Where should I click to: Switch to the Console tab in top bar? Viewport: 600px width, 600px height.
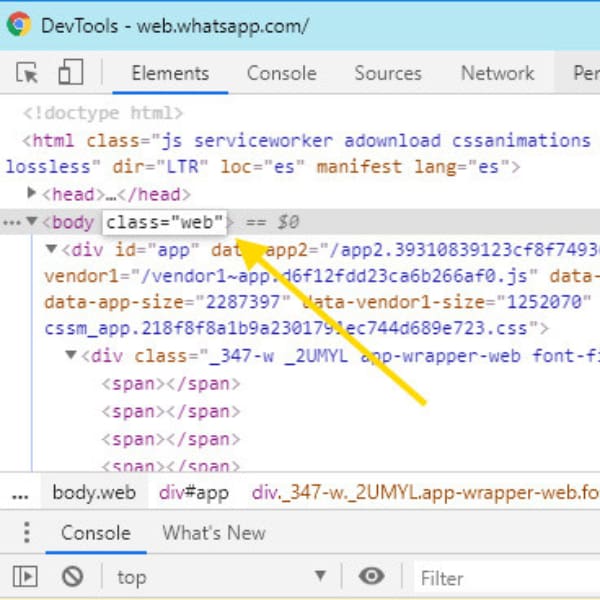pos(282,73)
